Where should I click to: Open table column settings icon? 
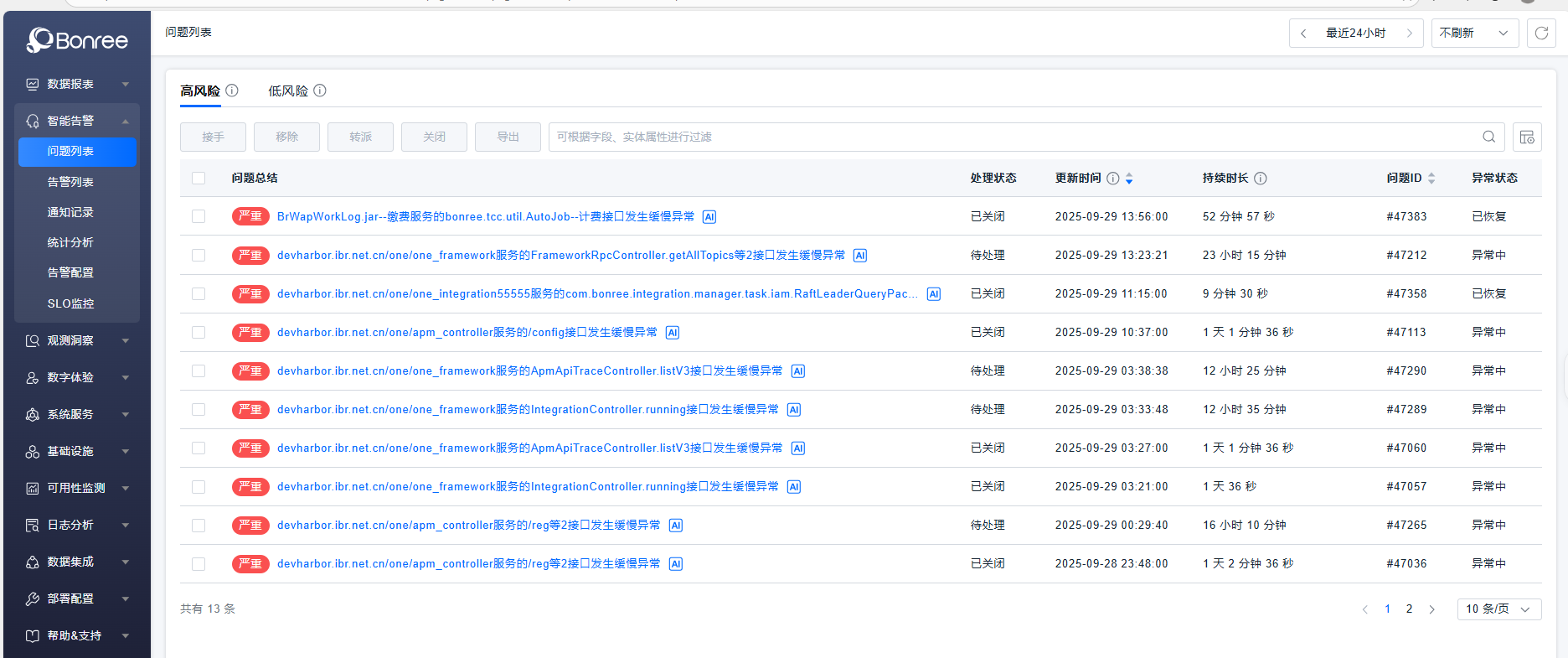coord(1527,137)
